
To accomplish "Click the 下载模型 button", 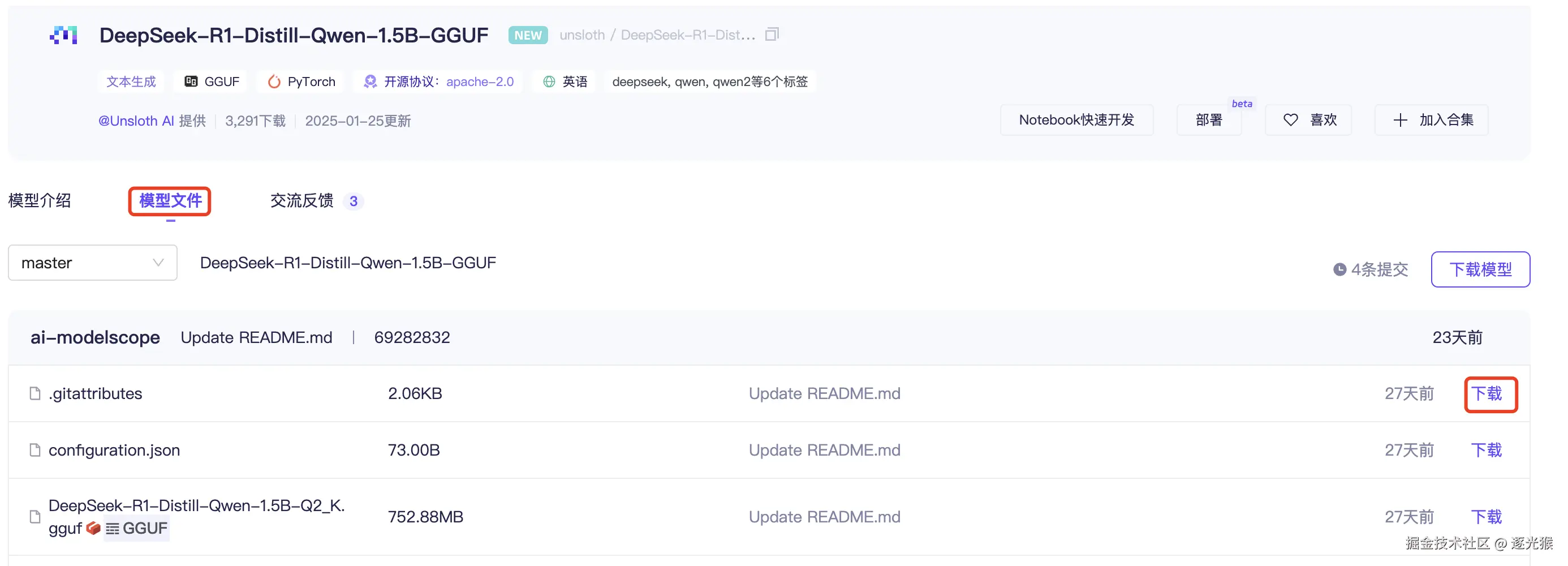I will point(1480,269).
